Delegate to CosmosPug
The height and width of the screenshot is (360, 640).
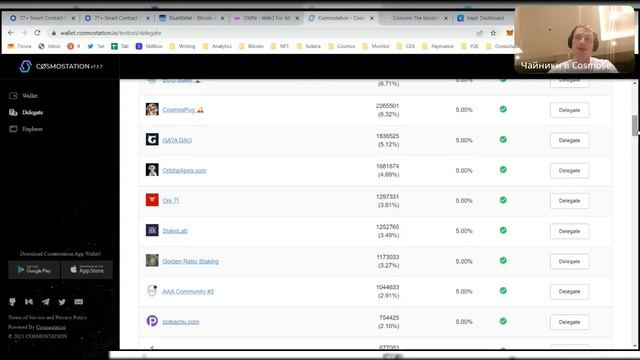(569, 110)
